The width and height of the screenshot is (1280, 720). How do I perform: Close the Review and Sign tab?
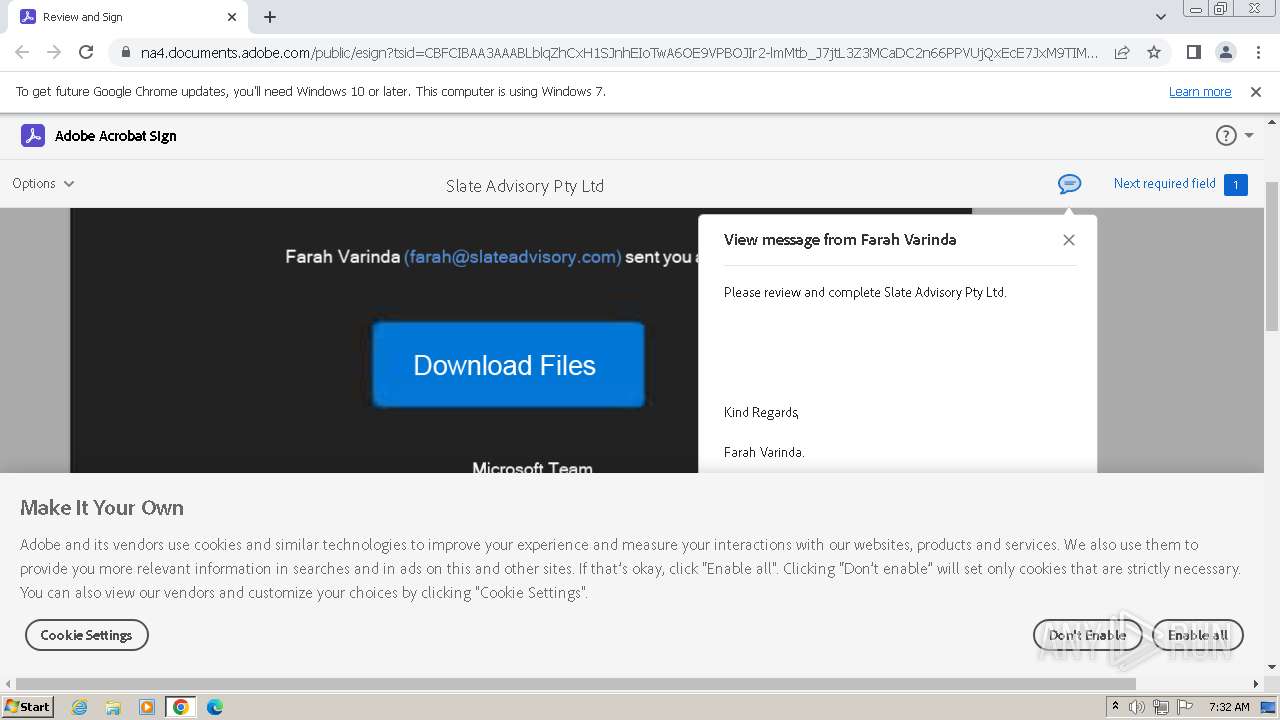pyautogui.click(x=232, y=17)
